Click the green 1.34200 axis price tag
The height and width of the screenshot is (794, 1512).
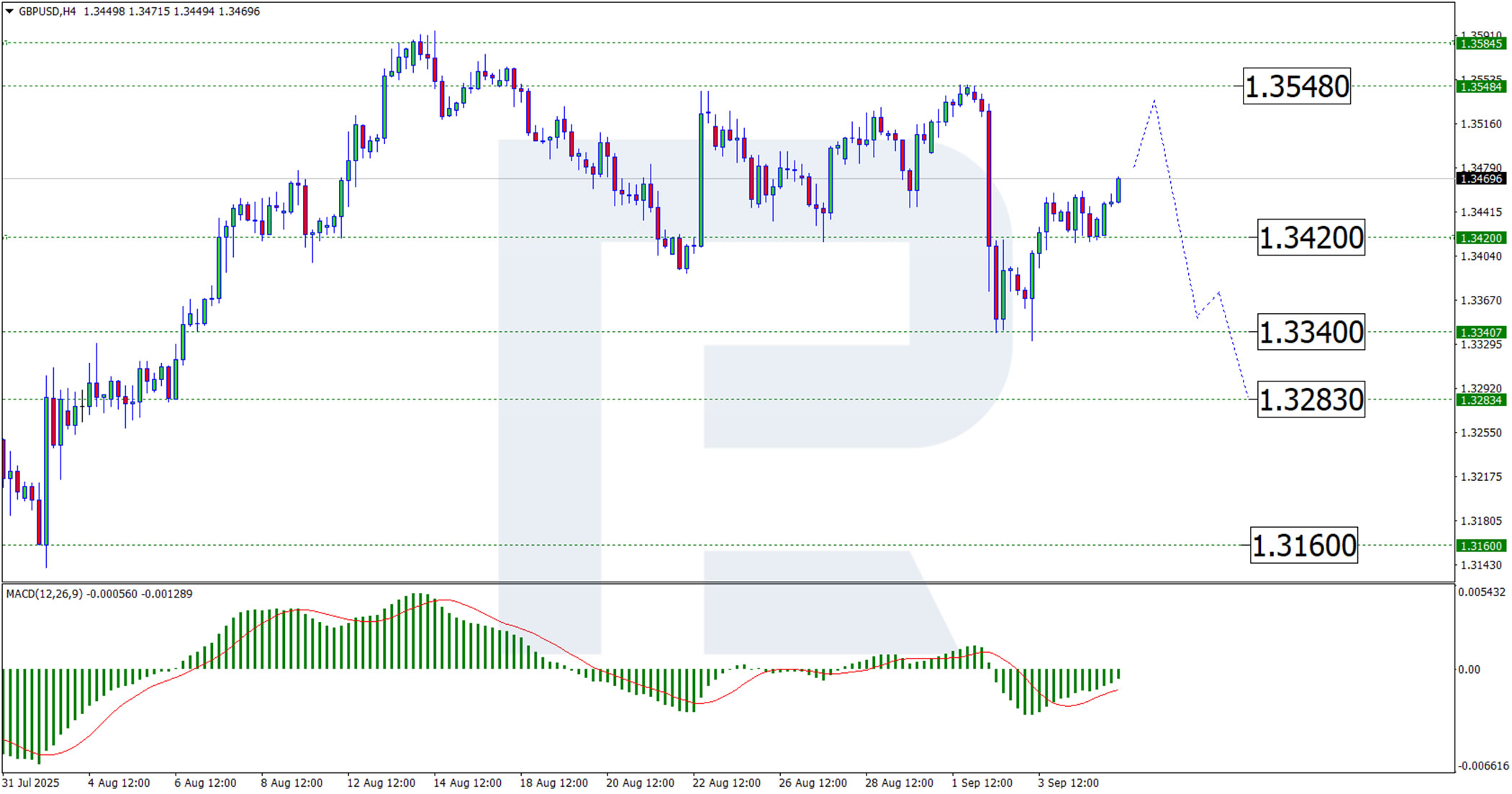(1480, 238)
